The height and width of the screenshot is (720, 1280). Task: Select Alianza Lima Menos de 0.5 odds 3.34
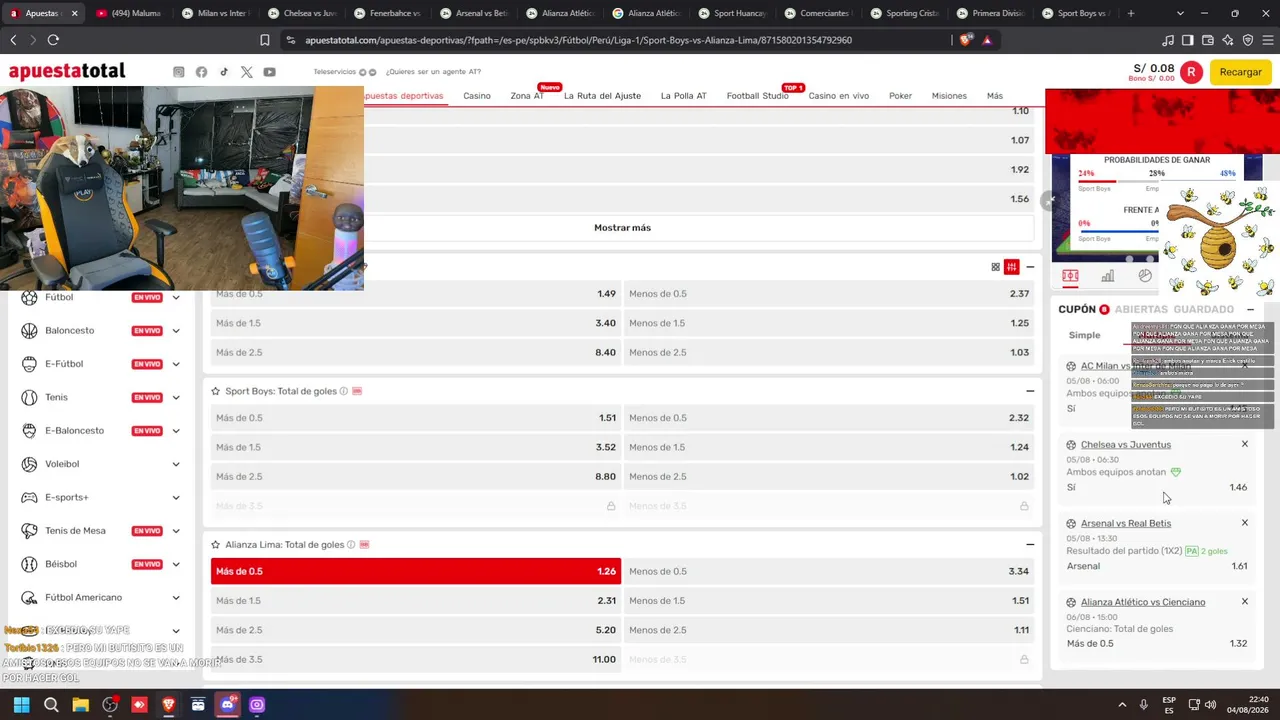[x=829, y=571]
